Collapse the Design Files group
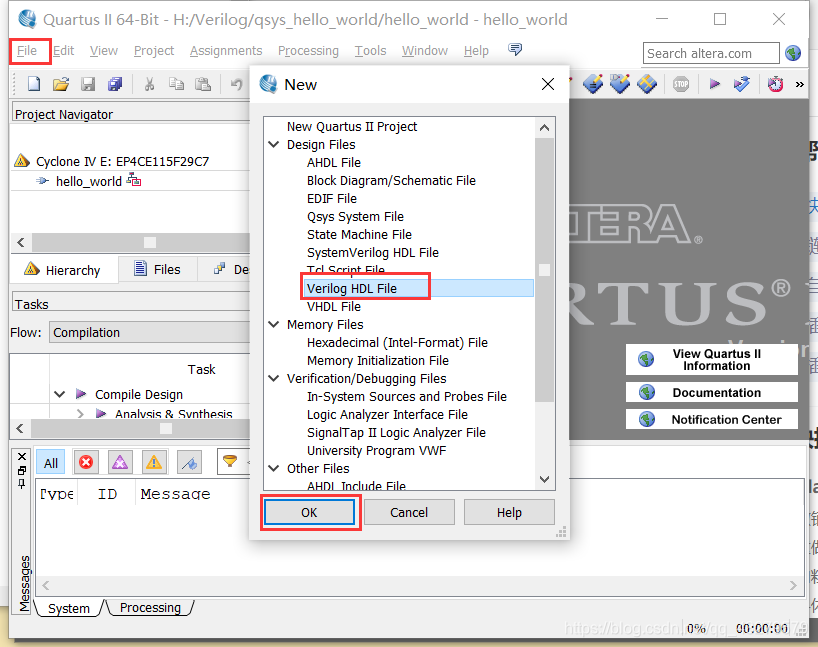 click(273, 144)
